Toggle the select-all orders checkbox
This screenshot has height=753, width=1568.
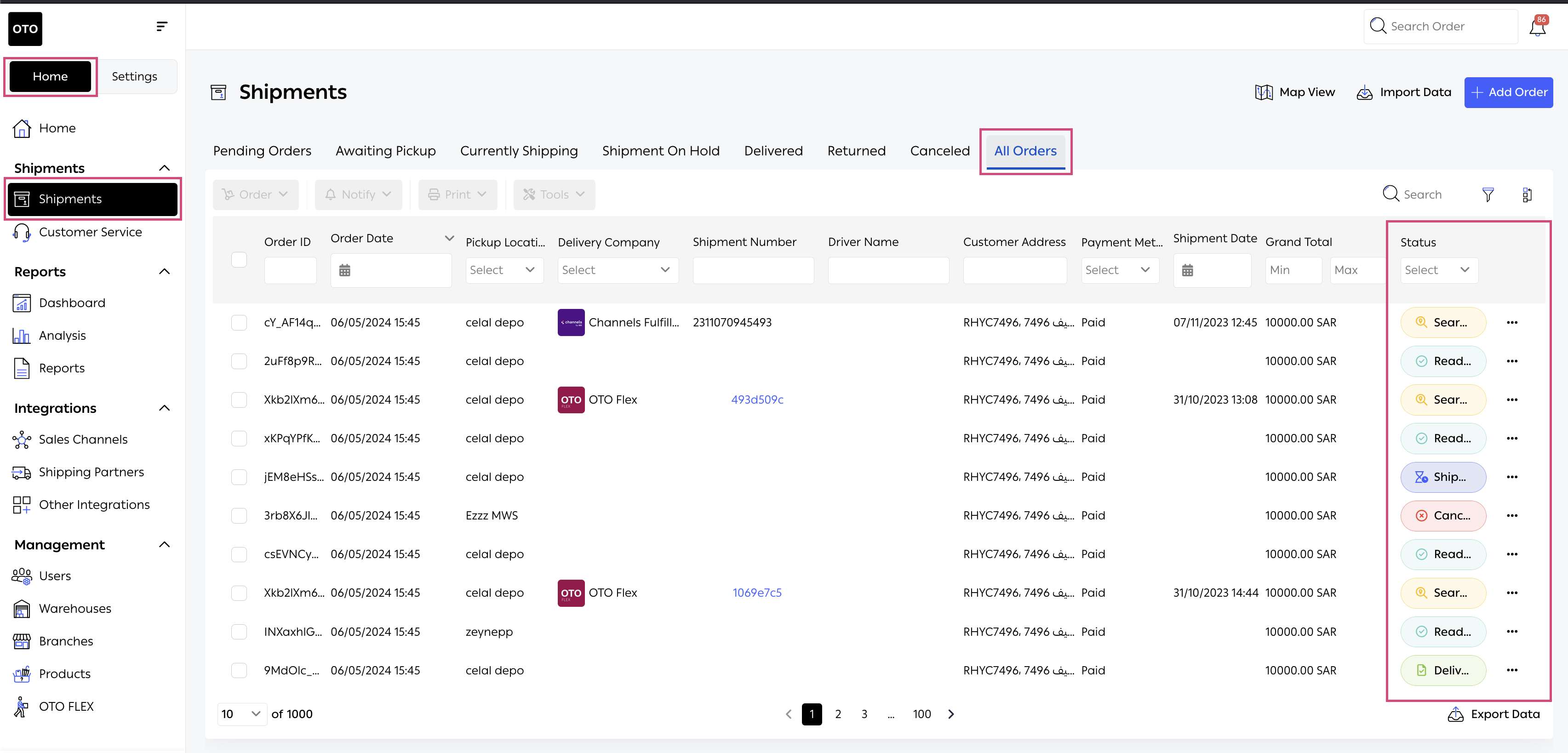pos(239,260)
